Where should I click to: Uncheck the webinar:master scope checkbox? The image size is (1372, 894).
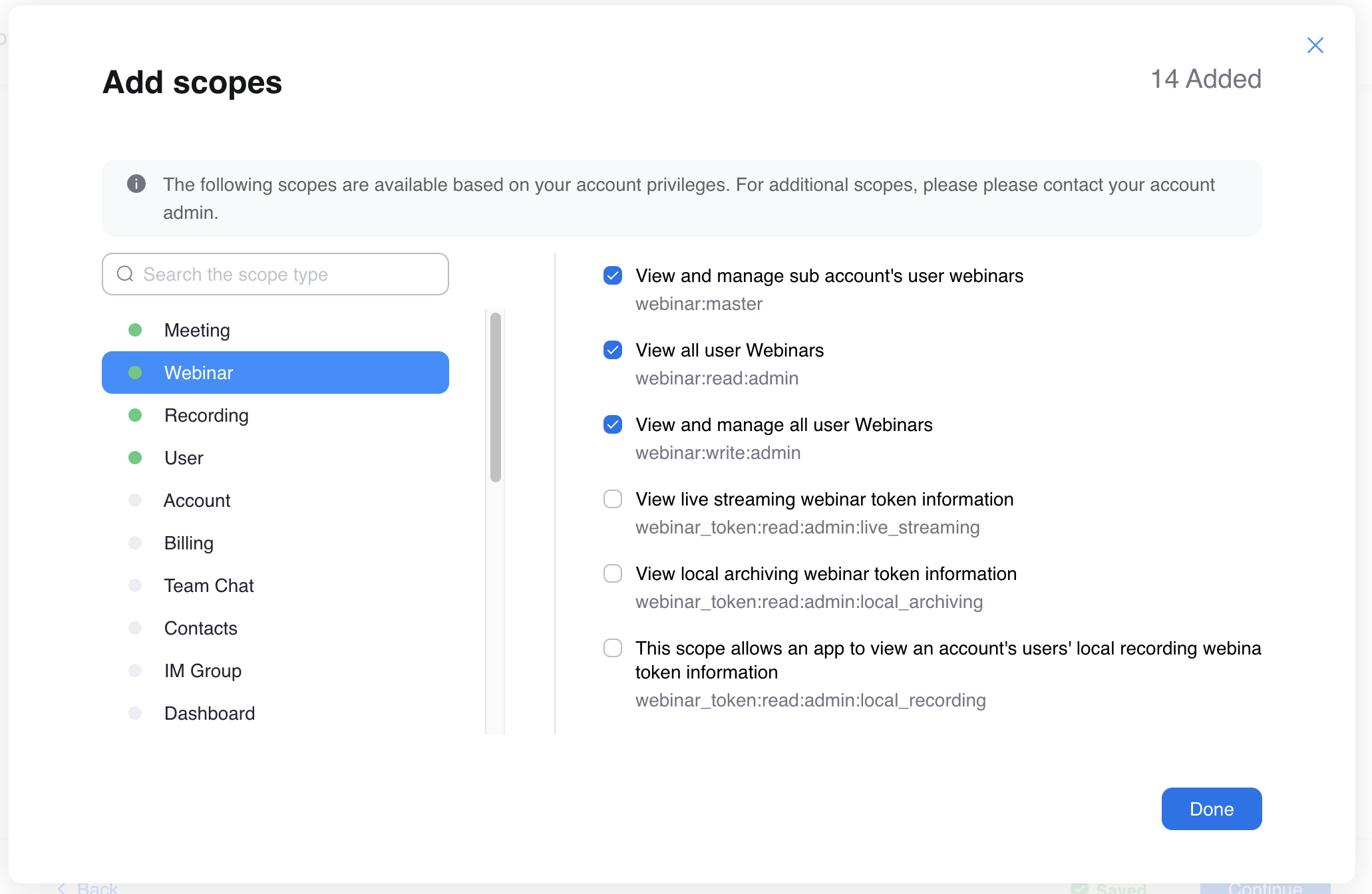pyautogui.click(x=613, y=275)
